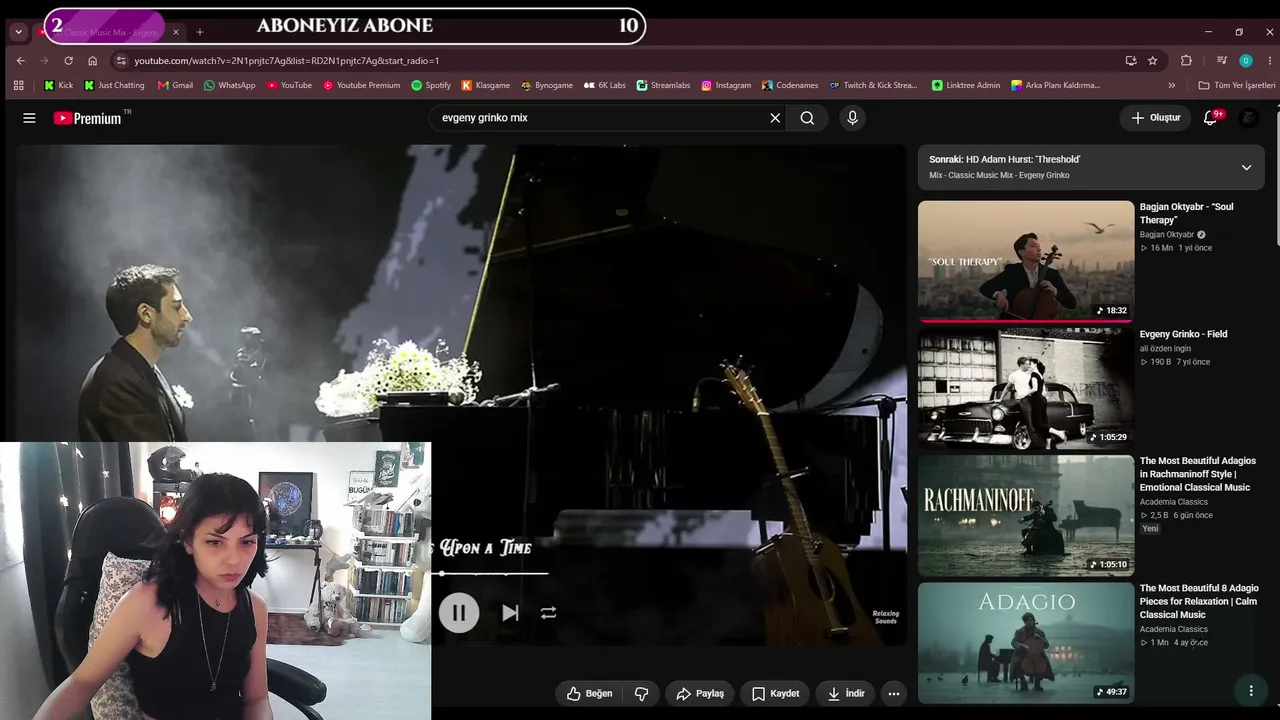Skip to the next track in video overlay
Image resolution: width=1280 pixels, height=720 pixels.
coord(510,613)
